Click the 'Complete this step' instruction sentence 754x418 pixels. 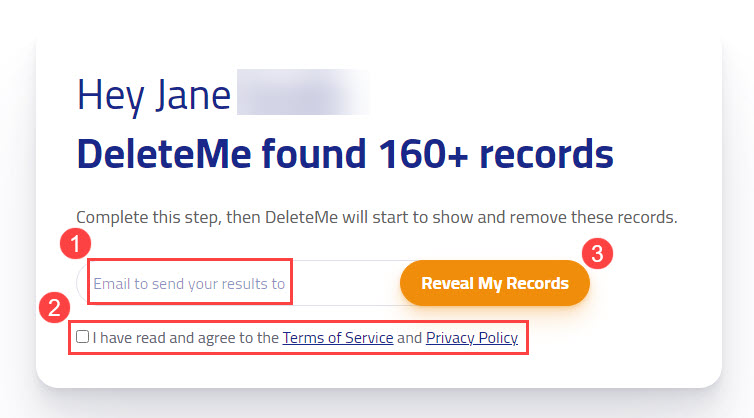point(377,217)
